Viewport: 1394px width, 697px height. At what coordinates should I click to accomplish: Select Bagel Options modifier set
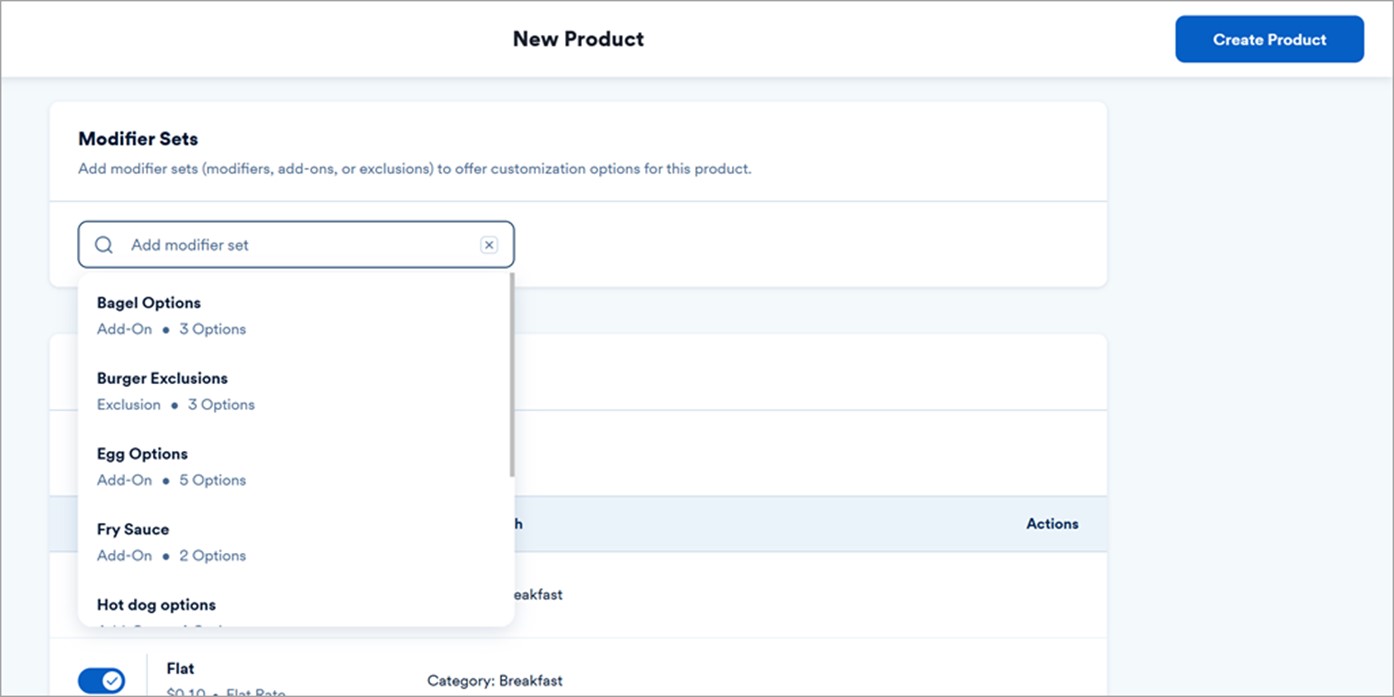coord(294,315)
